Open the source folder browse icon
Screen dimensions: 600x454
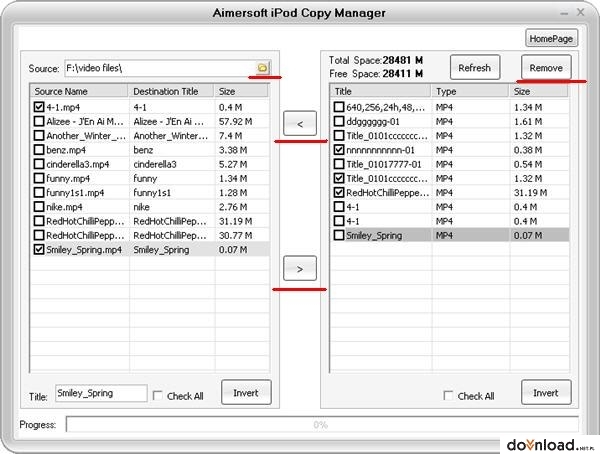click(x=262, y=68)
